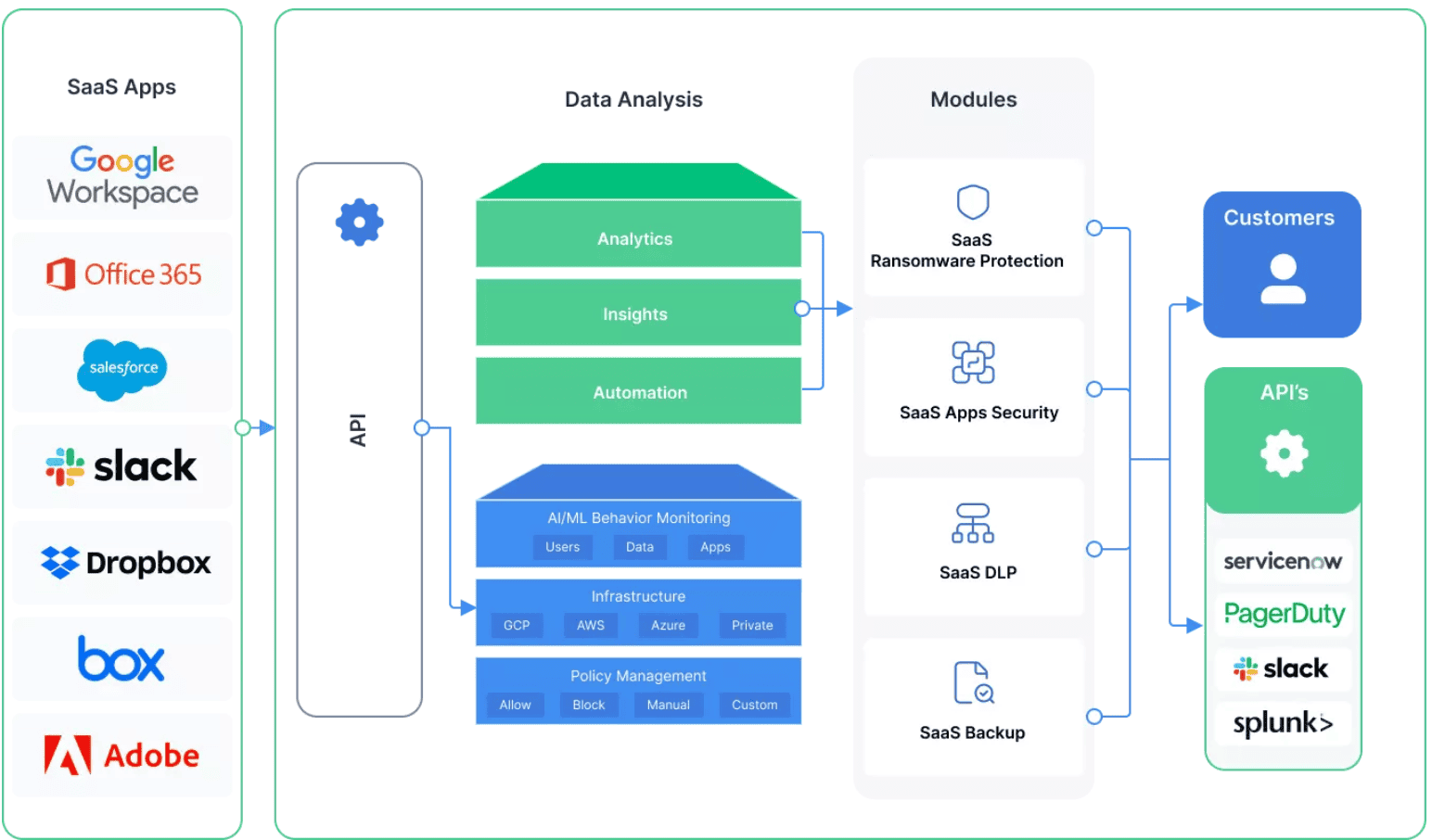Click the 'SaaS Backup' label
Screen dimensions: 1432x840
point(973,732)
